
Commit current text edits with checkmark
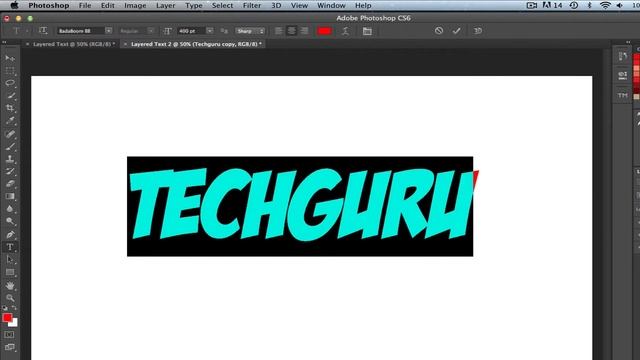point(456,31)
